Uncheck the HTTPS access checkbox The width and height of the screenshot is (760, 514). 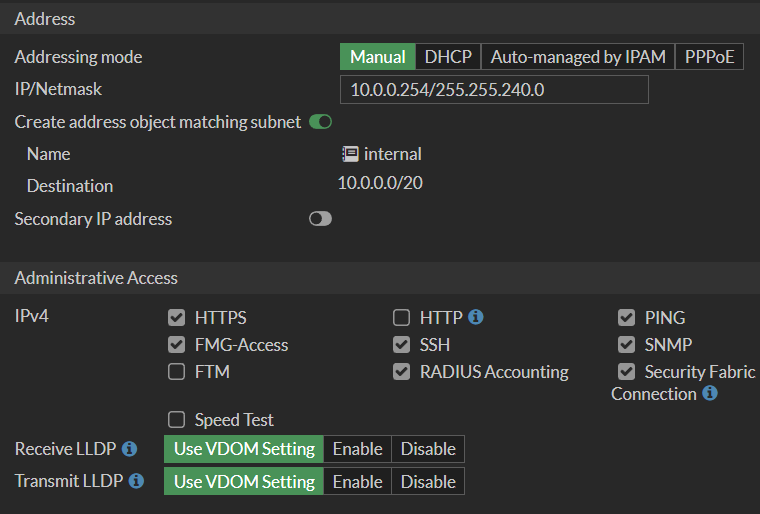[177, 318]
